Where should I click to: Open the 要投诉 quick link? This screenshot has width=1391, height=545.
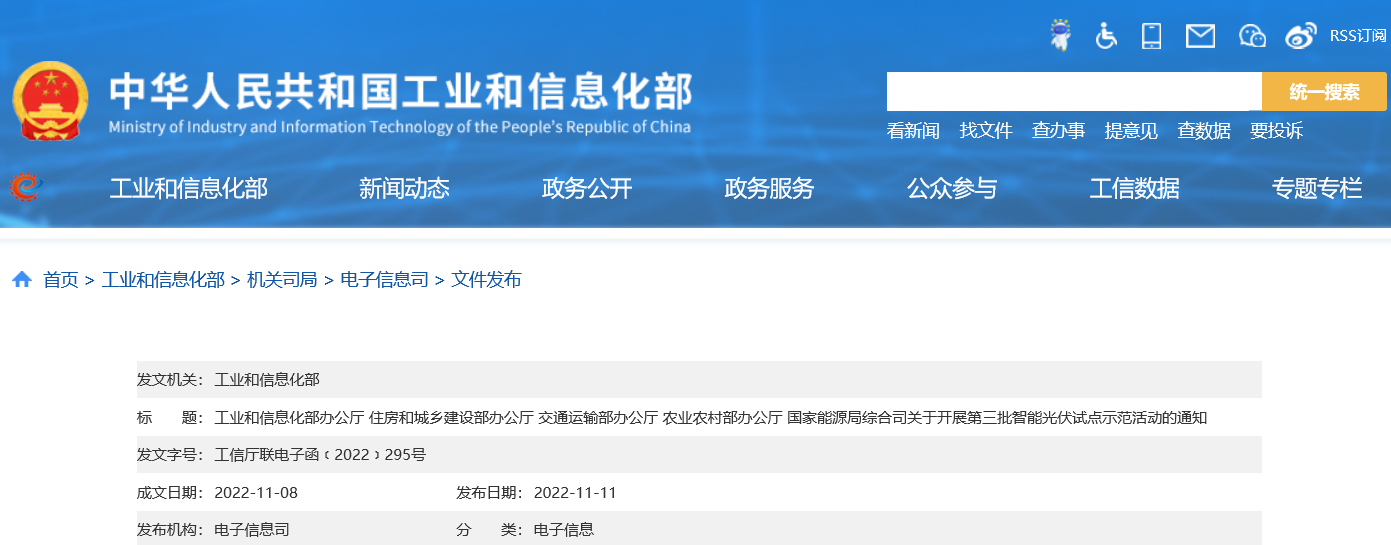click(x=1276, y=131)
